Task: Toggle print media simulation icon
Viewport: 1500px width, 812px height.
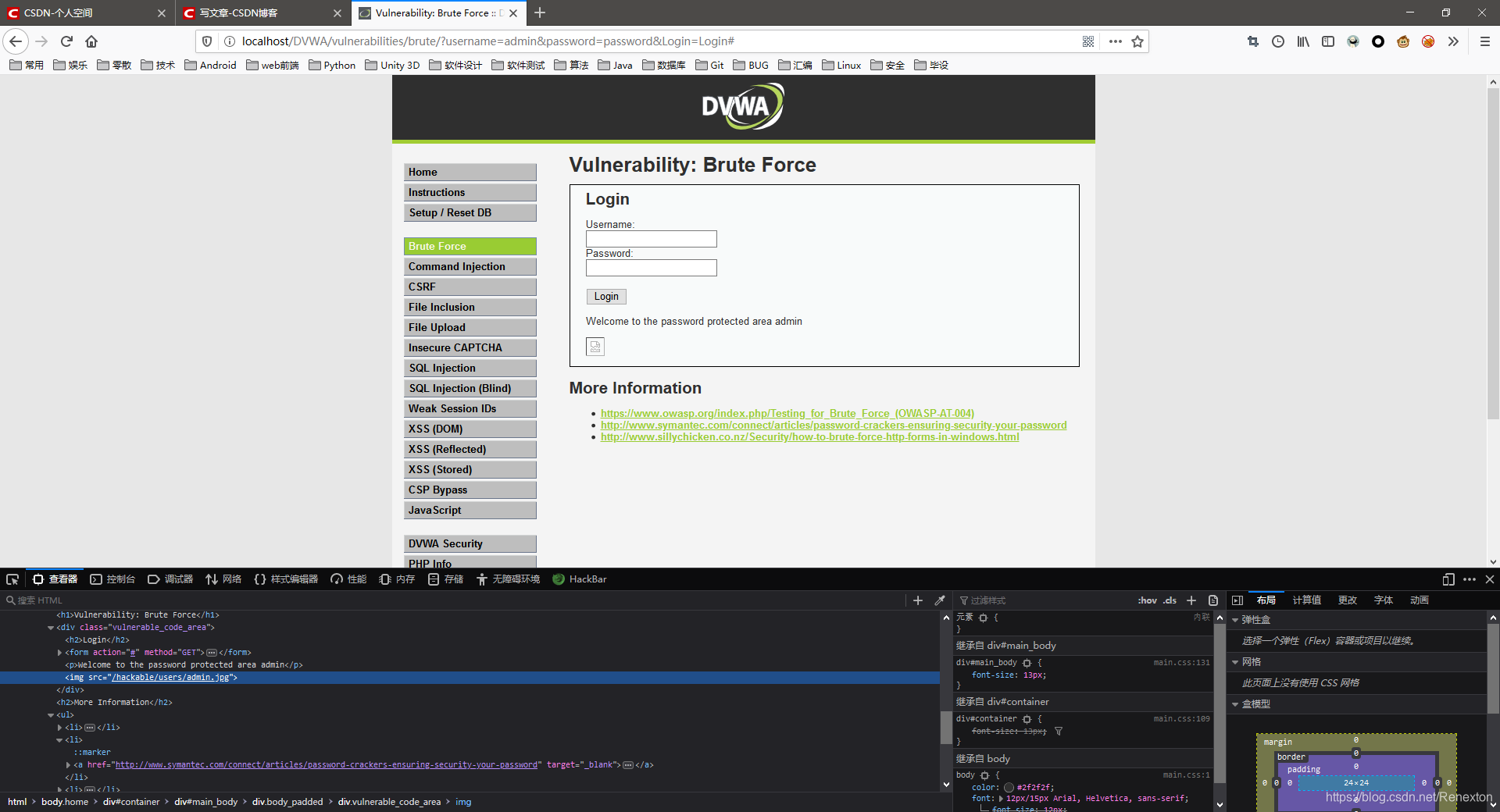Action: click(1213, 600)
